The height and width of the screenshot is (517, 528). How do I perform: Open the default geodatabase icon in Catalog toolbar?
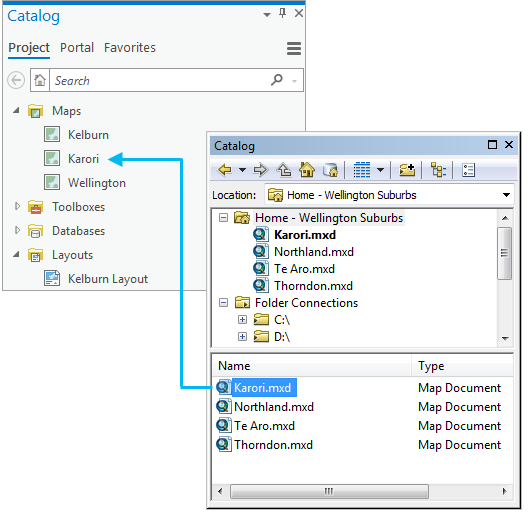click(330, 169)
